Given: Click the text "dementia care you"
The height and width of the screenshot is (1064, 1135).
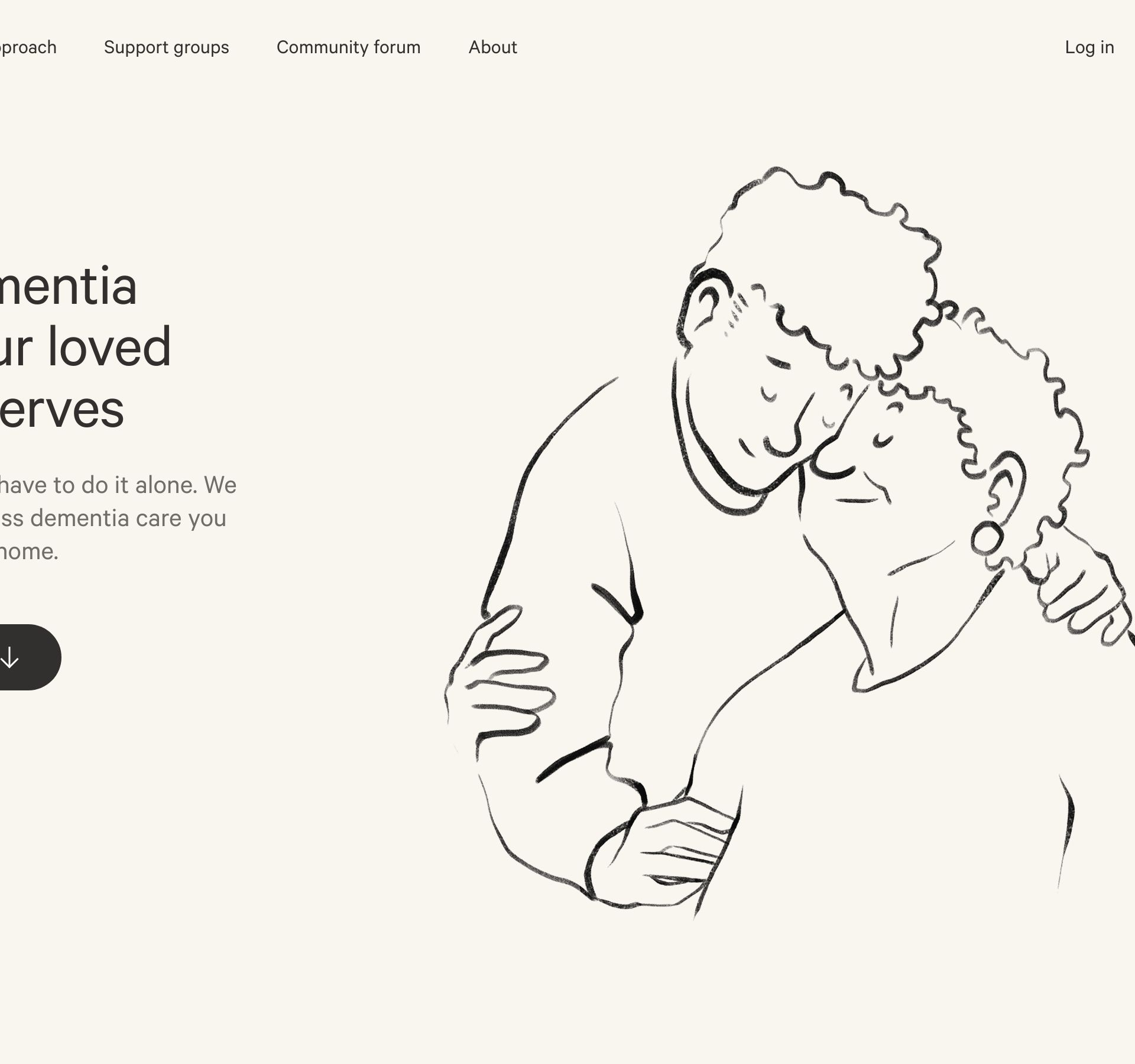Looking at the screenshot, I should coord(128,518).
